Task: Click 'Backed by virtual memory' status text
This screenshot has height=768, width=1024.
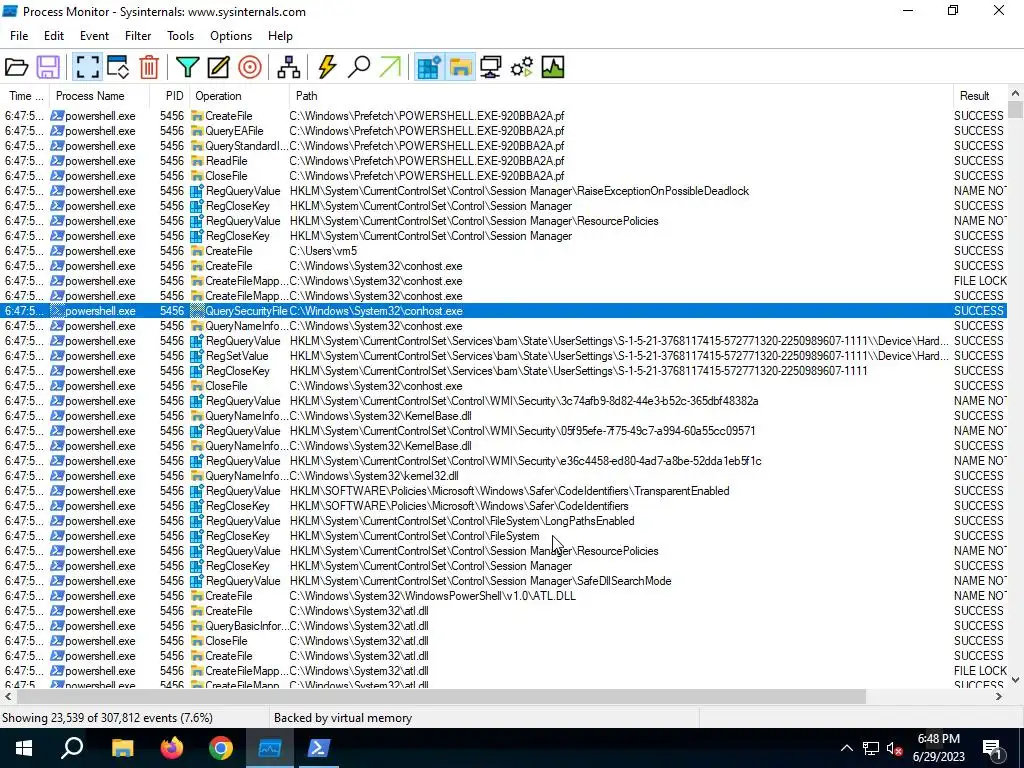Action: [x=343, y=718]
